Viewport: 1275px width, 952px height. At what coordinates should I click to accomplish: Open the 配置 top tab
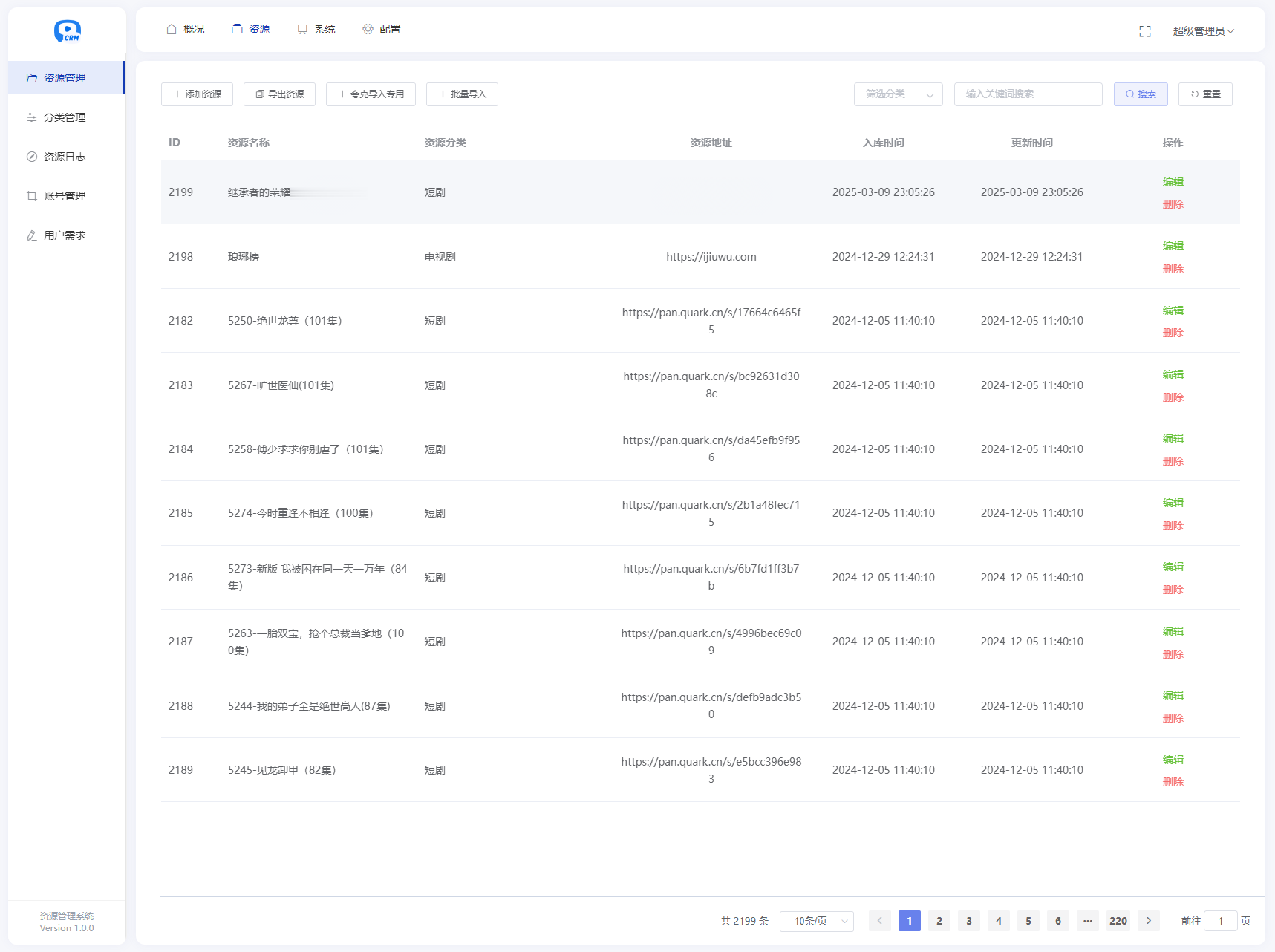tap(382, 29)
